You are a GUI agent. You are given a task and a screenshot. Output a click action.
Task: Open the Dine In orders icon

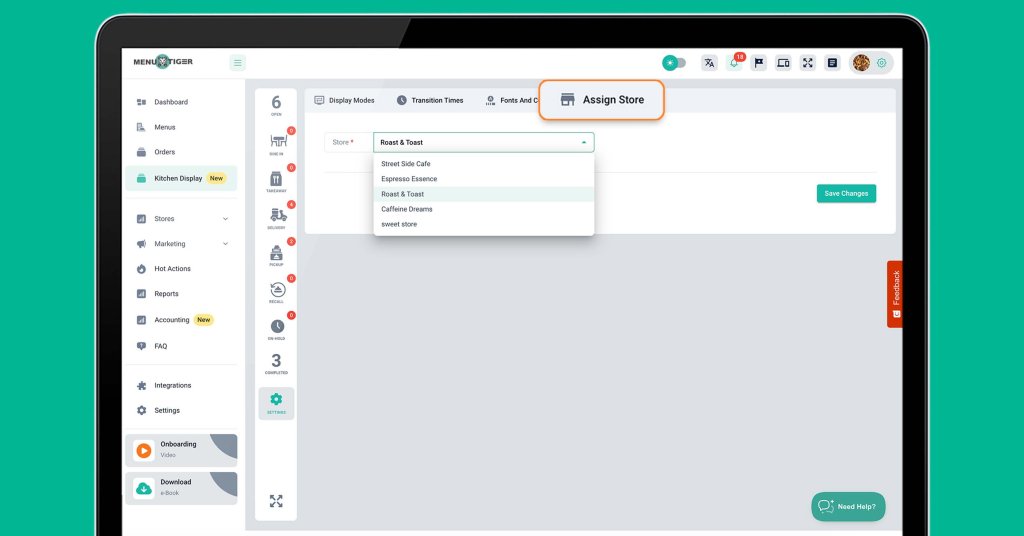tap(277, 142)
